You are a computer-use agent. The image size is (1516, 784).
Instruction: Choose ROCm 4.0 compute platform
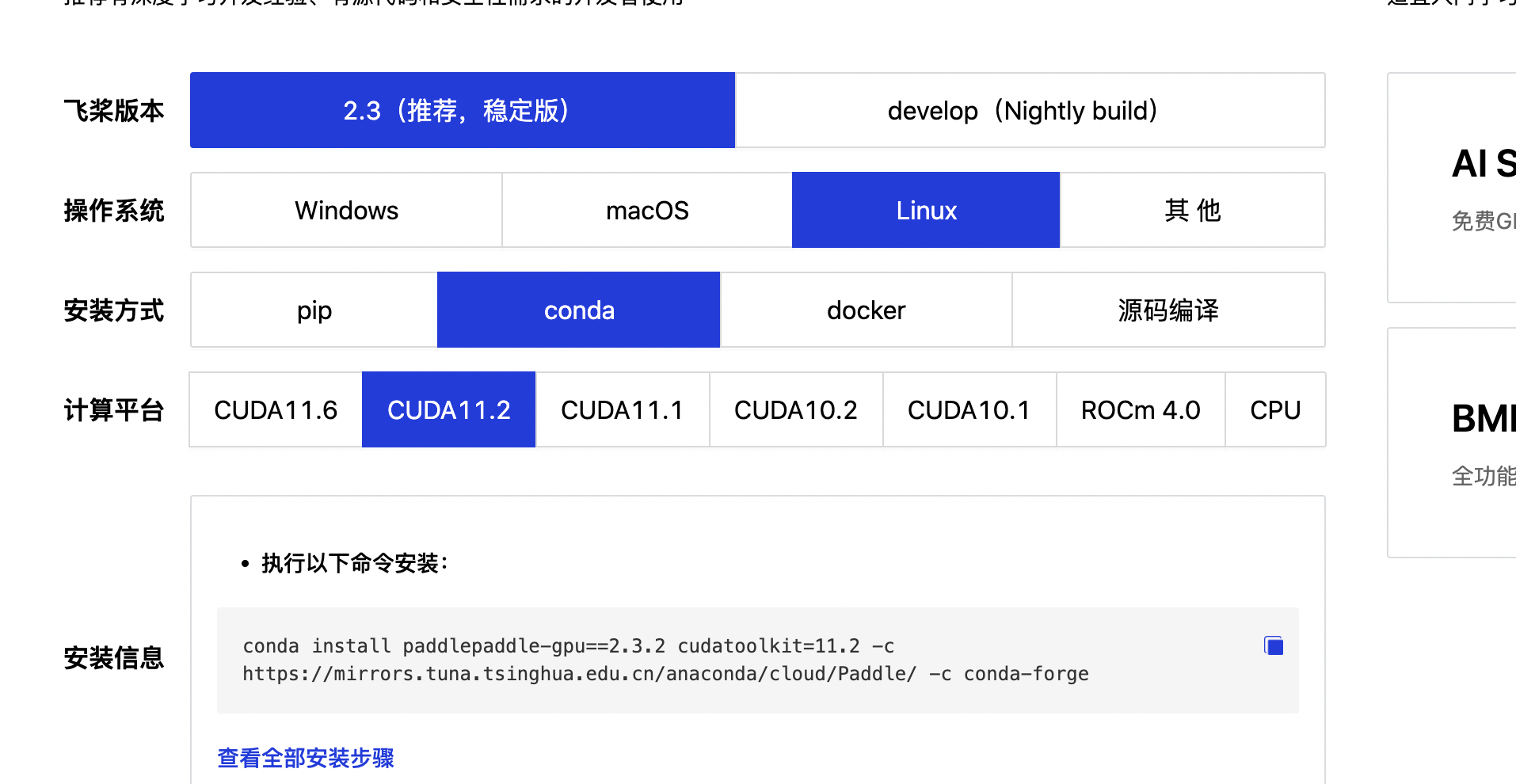1141,409
